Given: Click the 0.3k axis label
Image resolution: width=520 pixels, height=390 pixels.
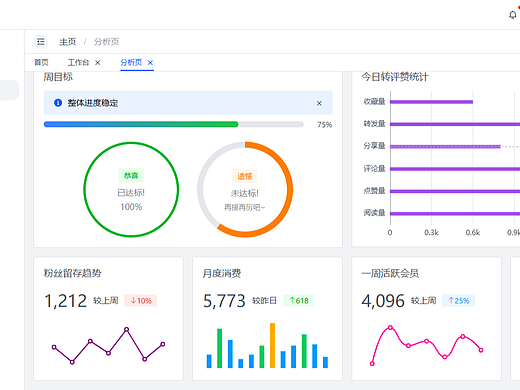Looking at the screenshot, I should [x=431, y=232].
